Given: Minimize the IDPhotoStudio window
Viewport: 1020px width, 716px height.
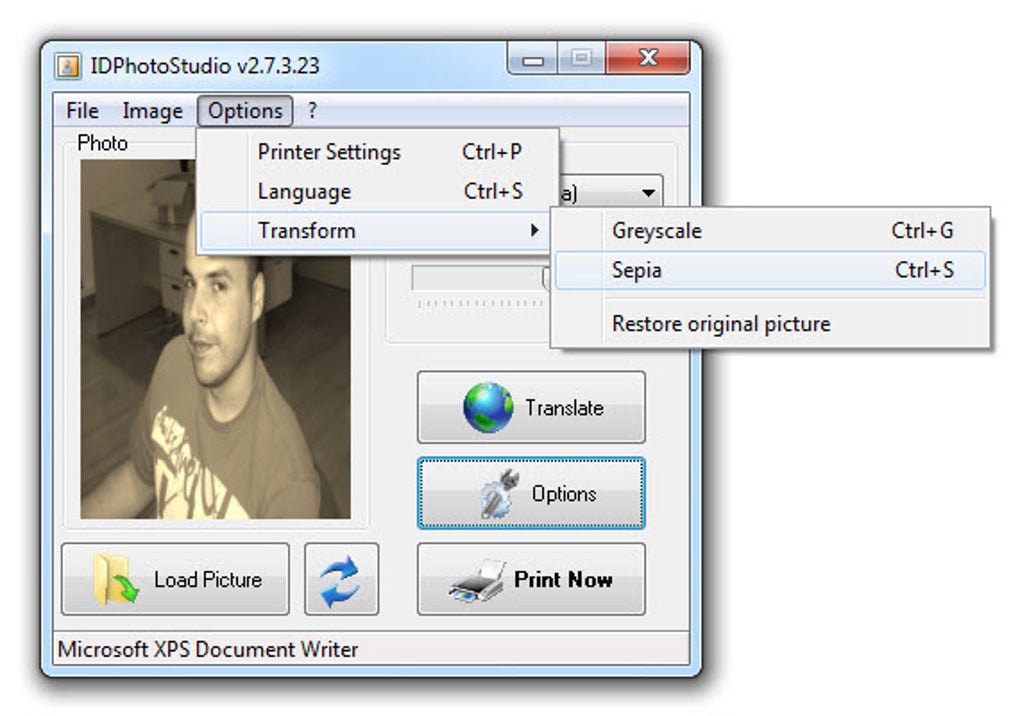Looking at the screenshot, I should pos(533,60).
